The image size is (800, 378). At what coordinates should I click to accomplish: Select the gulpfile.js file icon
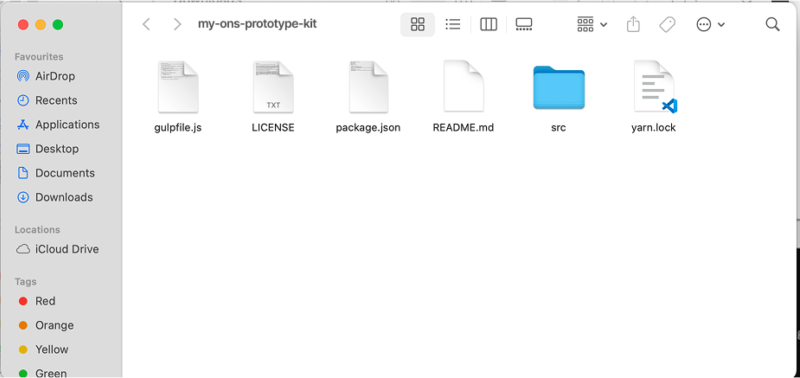(178, 87)
